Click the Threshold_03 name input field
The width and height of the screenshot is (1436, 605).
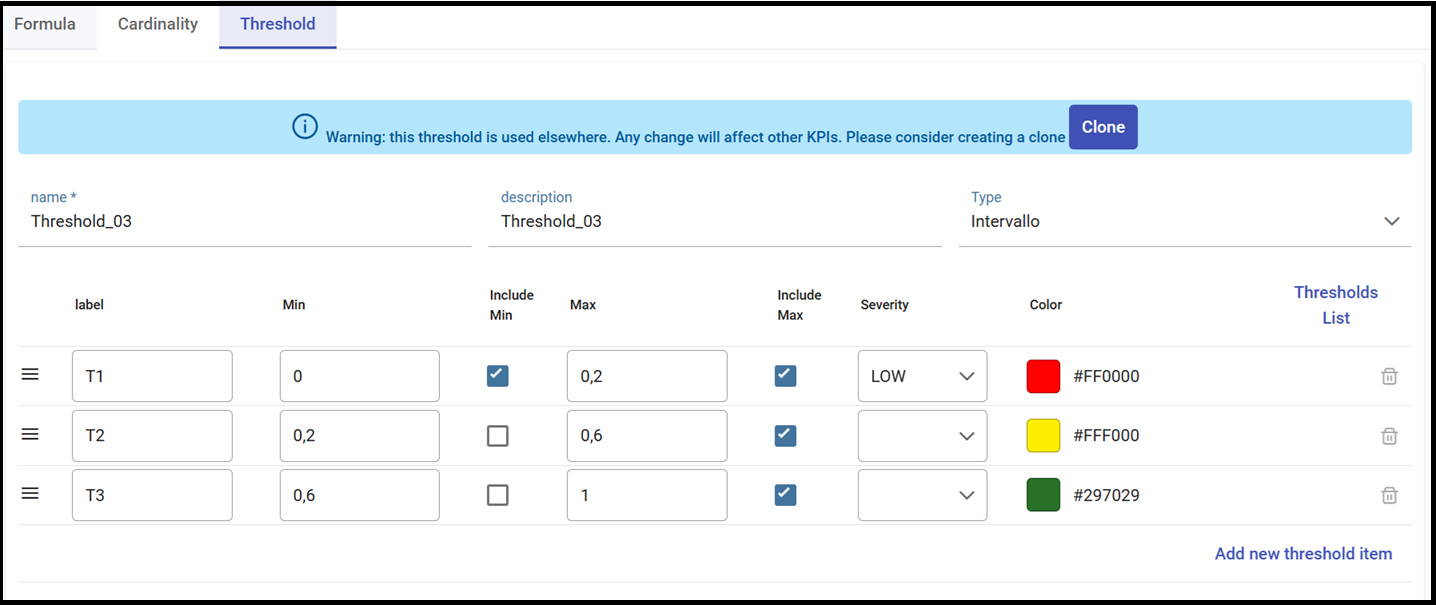point(245,221)
